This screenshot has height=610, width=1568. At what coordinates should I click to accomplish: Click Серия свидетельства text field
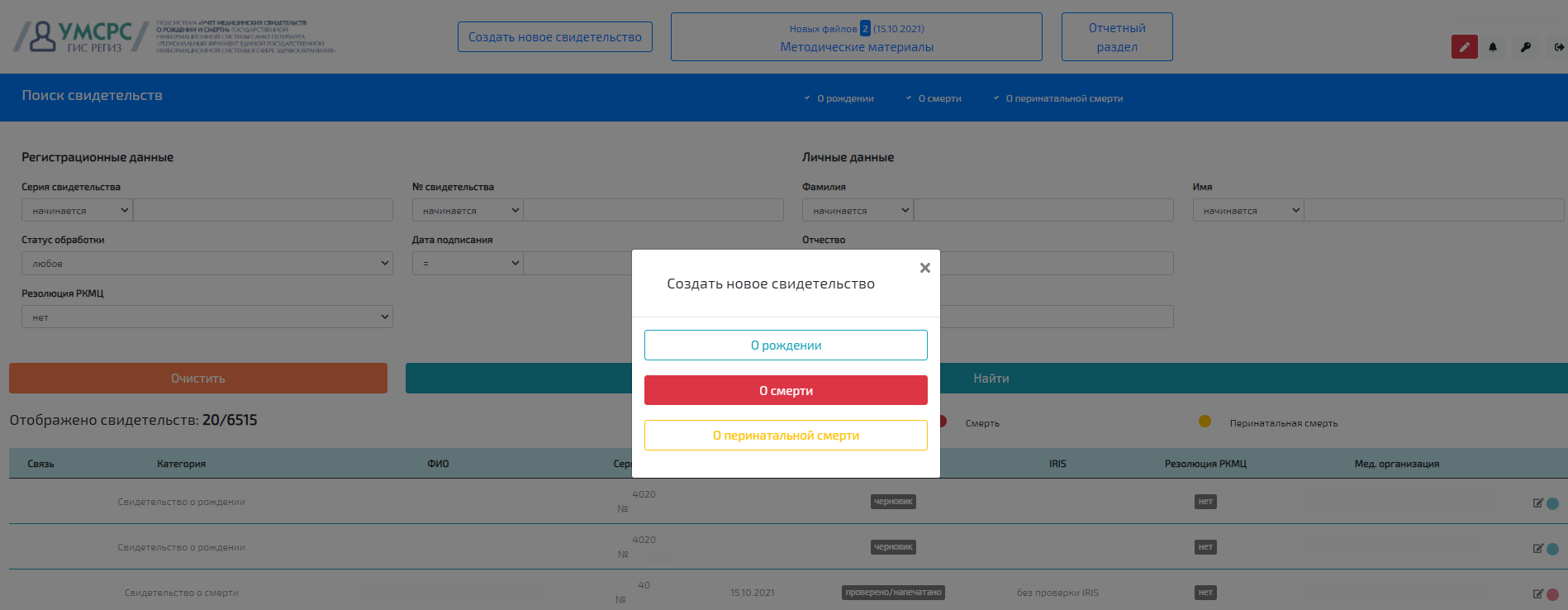pos(263,210)
